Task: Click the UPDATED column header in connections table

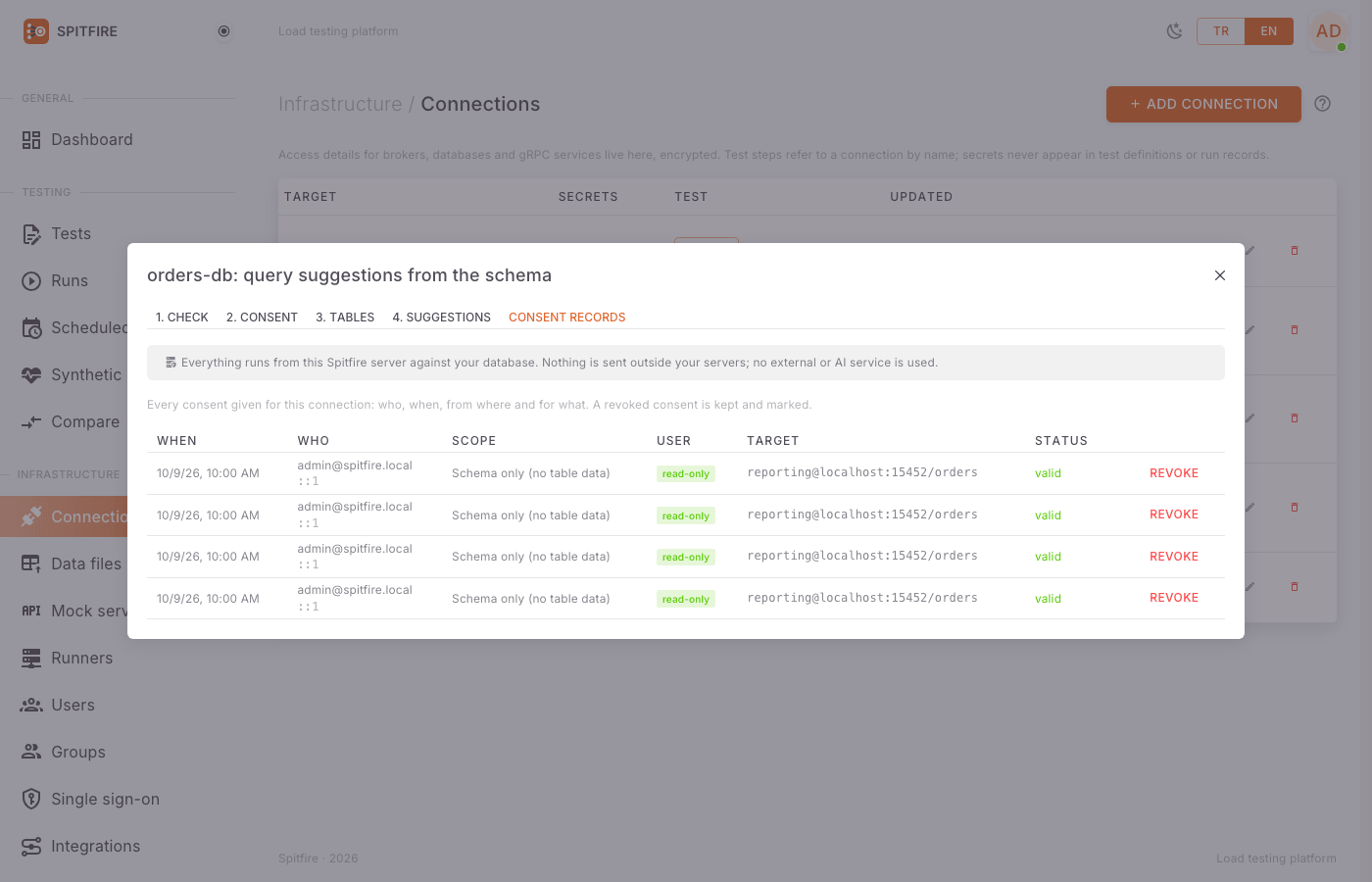Action: tap(921, 197)
